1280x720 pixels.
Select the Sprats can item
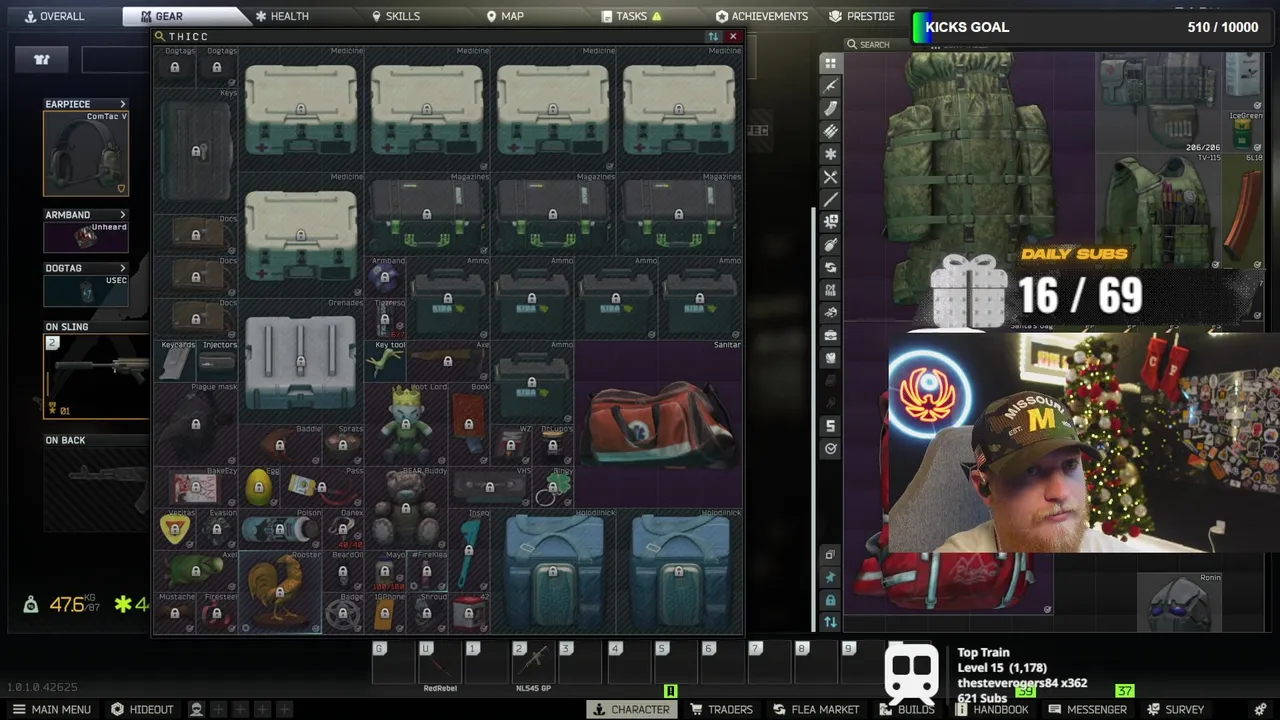click(343, 445)
